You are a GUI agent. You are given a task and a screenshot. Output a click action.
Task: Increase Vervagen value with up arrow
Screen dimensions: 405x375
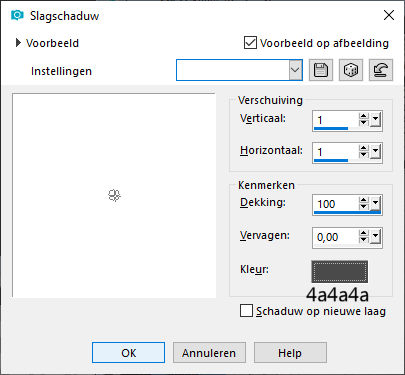364,234
